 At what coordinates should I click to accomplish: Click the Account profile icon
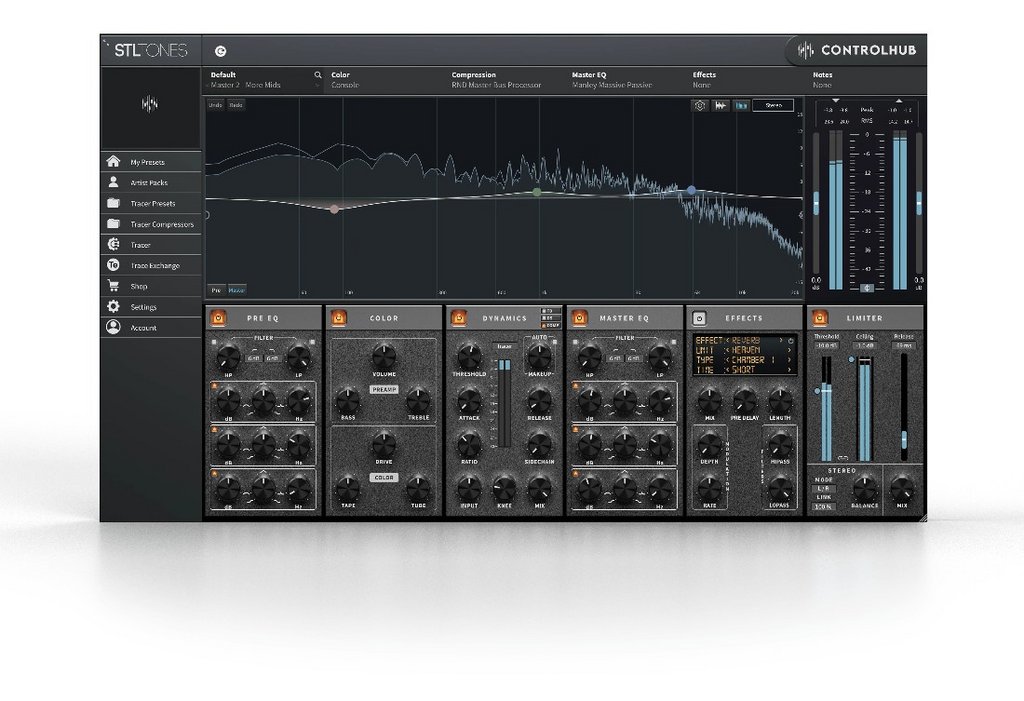tap(113, 327)
